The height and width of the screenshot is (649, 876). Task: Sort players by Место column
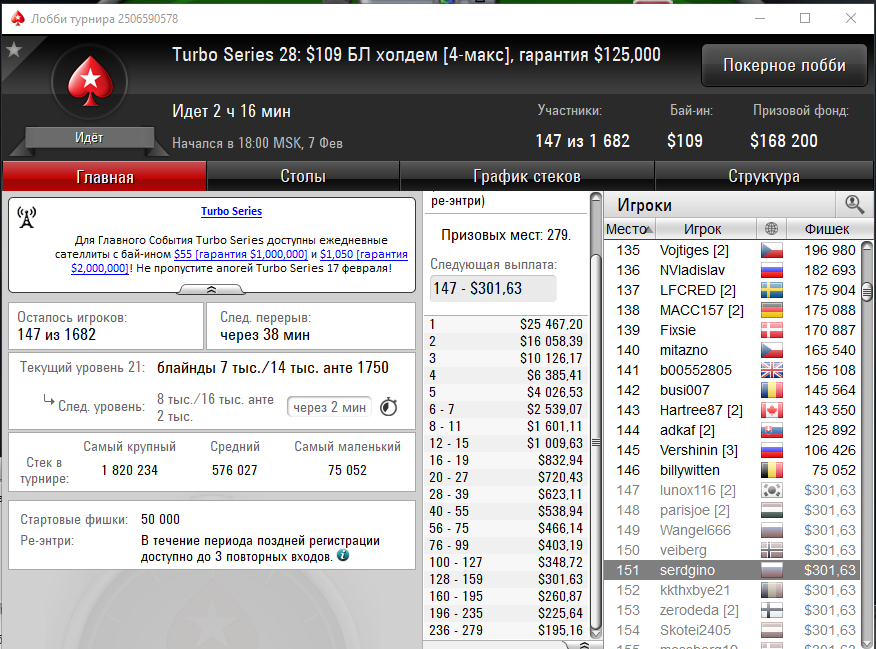click(x=630, y=229)
